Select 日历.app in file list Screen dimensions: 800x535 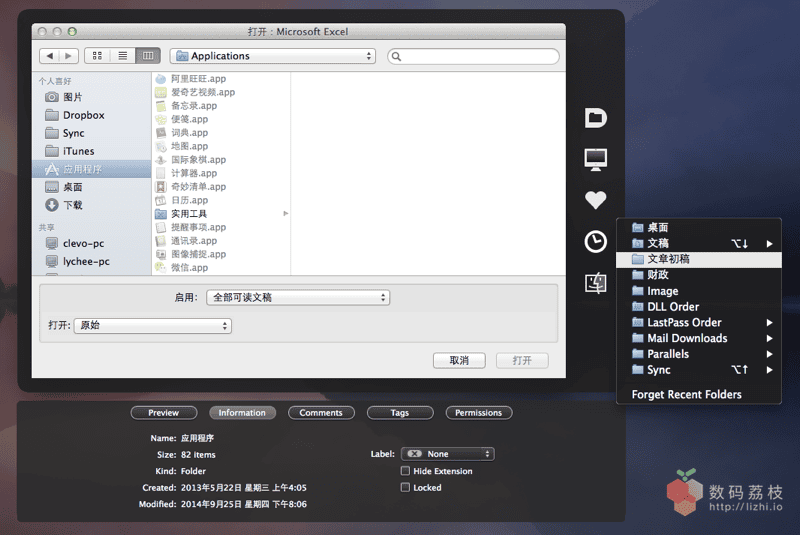(222, 200)
